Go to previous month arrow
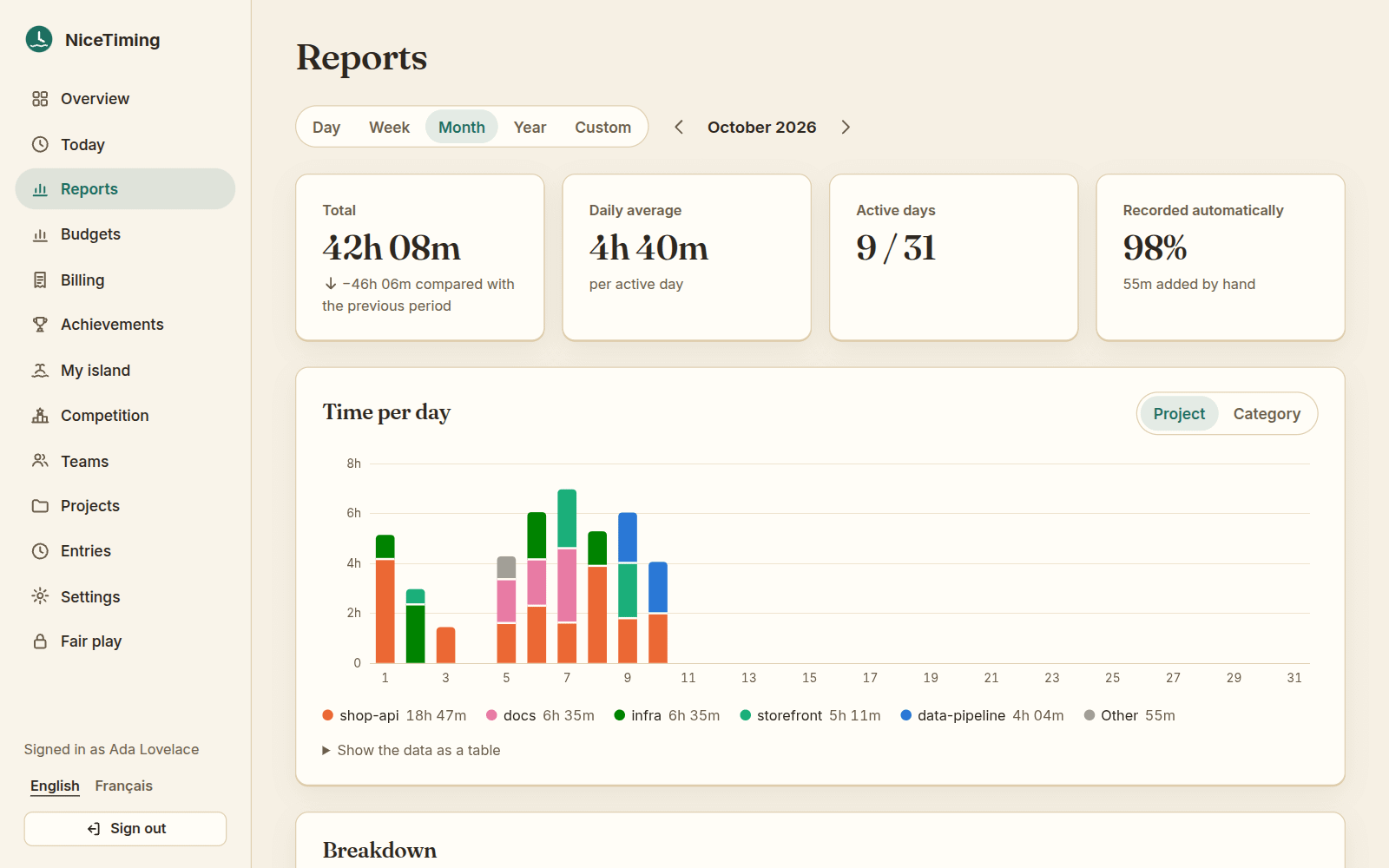This screenshot has width=1389, height=868. point(679,127)
